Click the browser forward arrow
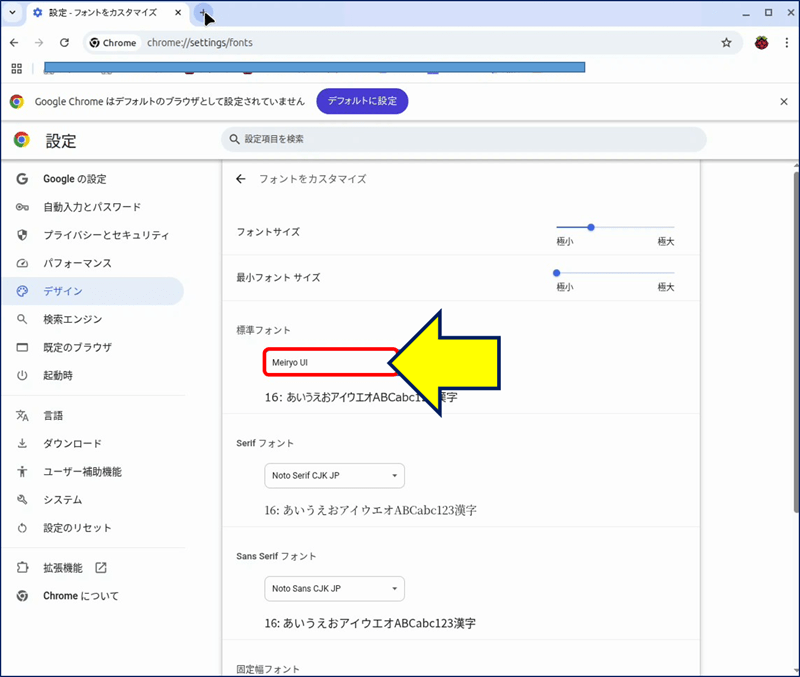 39,43
